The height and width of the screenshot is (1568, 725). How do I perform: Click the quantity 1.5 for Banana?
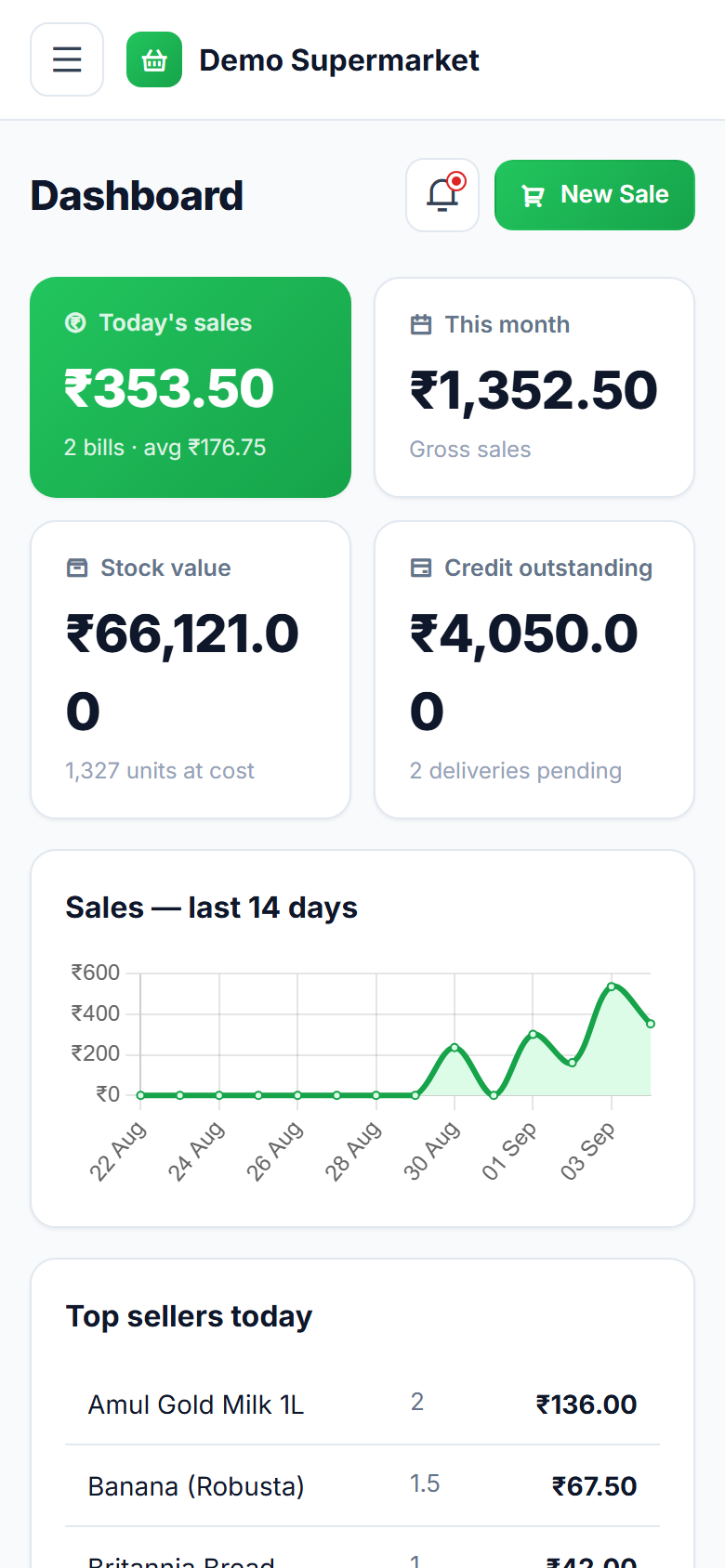tap(425, 1483)
